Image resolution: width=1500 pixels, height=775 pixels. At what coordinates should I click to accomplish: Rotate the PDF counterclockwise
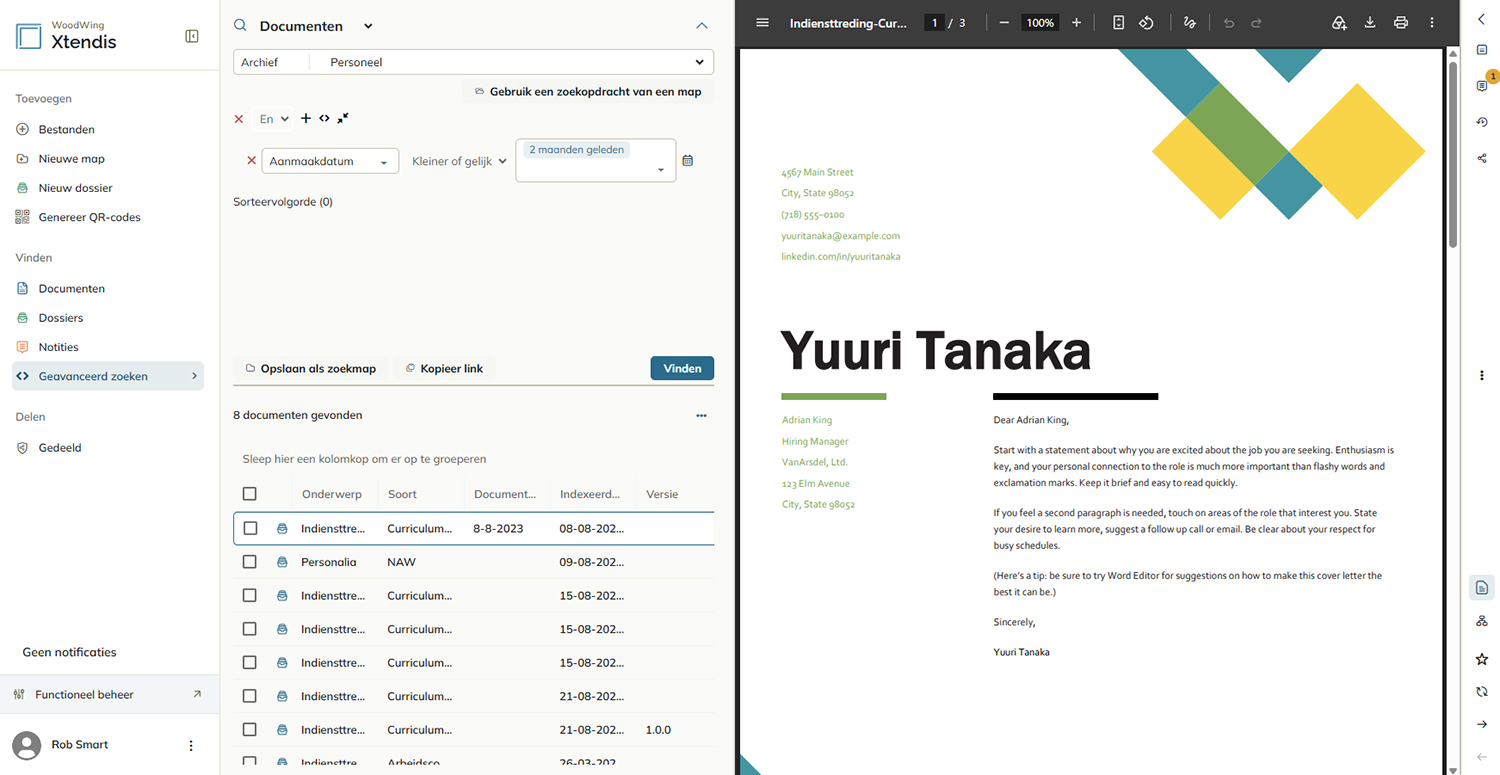pos(1147,22)
